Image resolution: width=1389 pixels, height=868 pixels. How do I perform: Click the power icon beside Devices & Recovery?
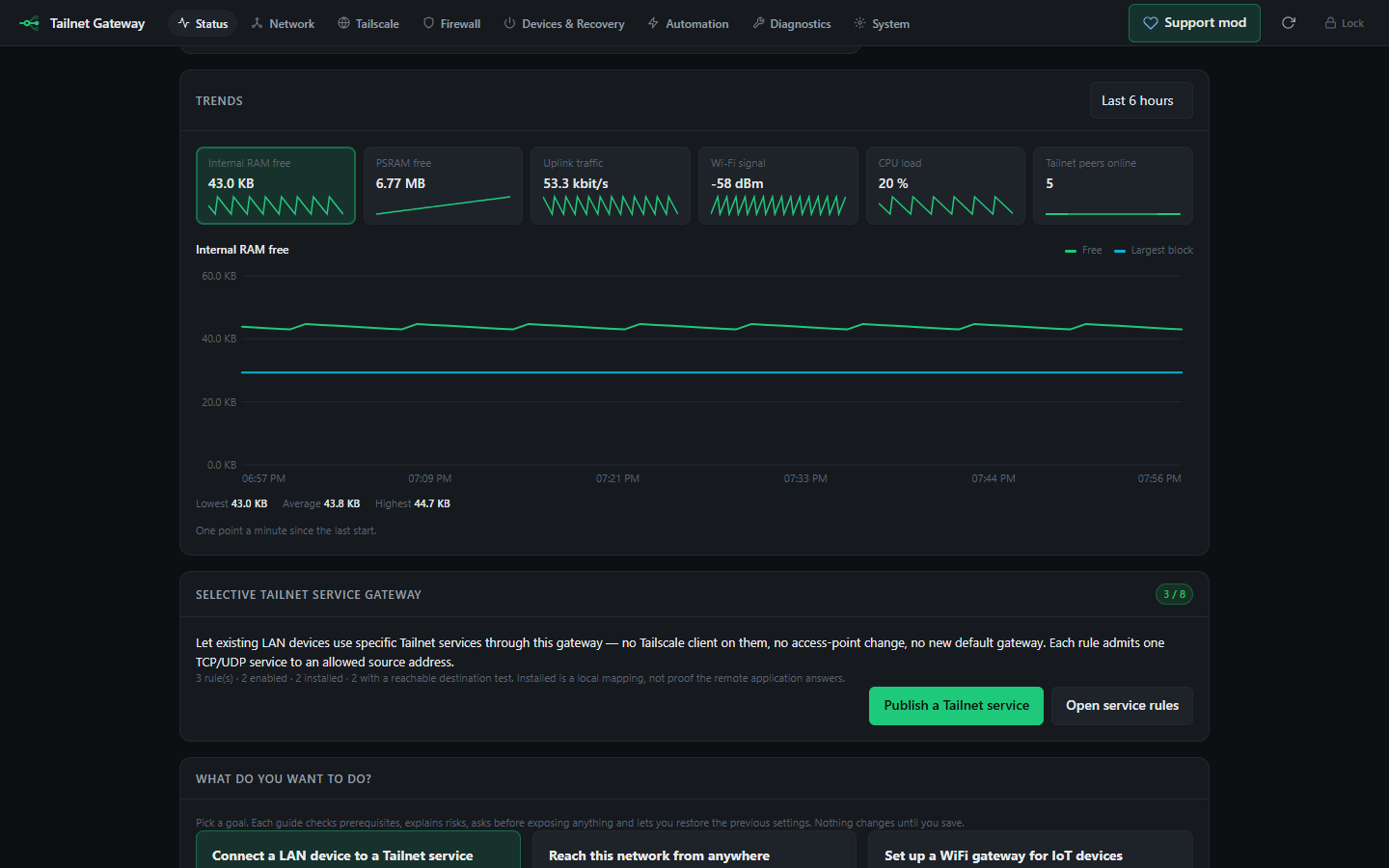click(509, 23)
